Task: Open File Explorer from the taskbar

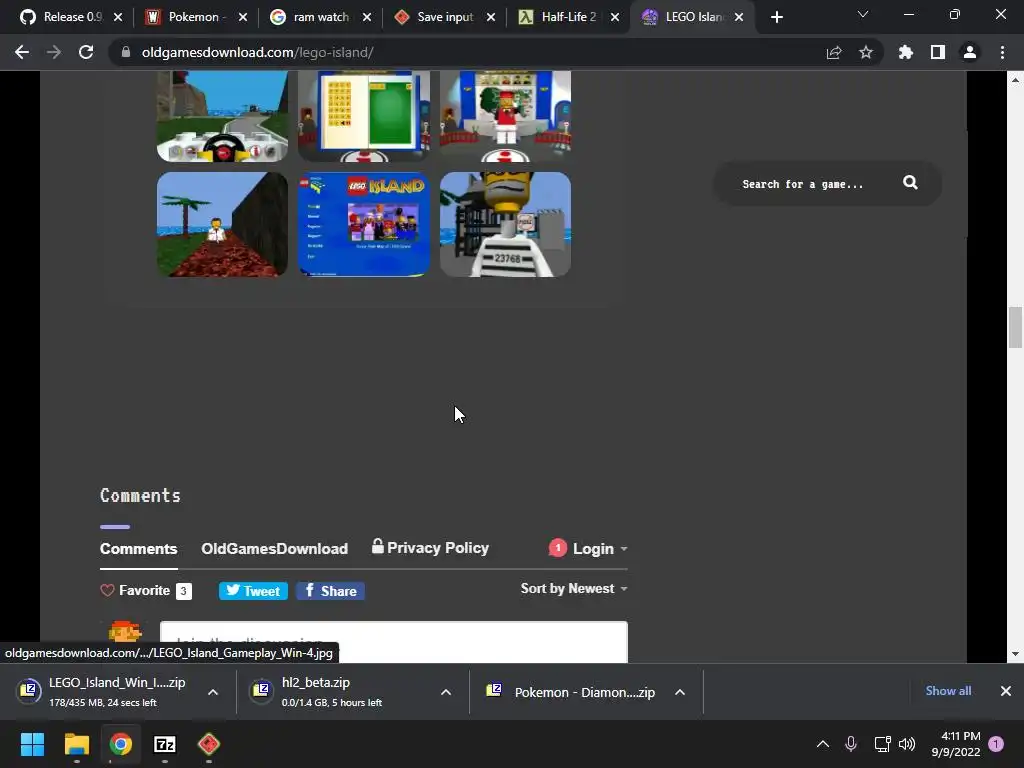Action: point(76,744)
